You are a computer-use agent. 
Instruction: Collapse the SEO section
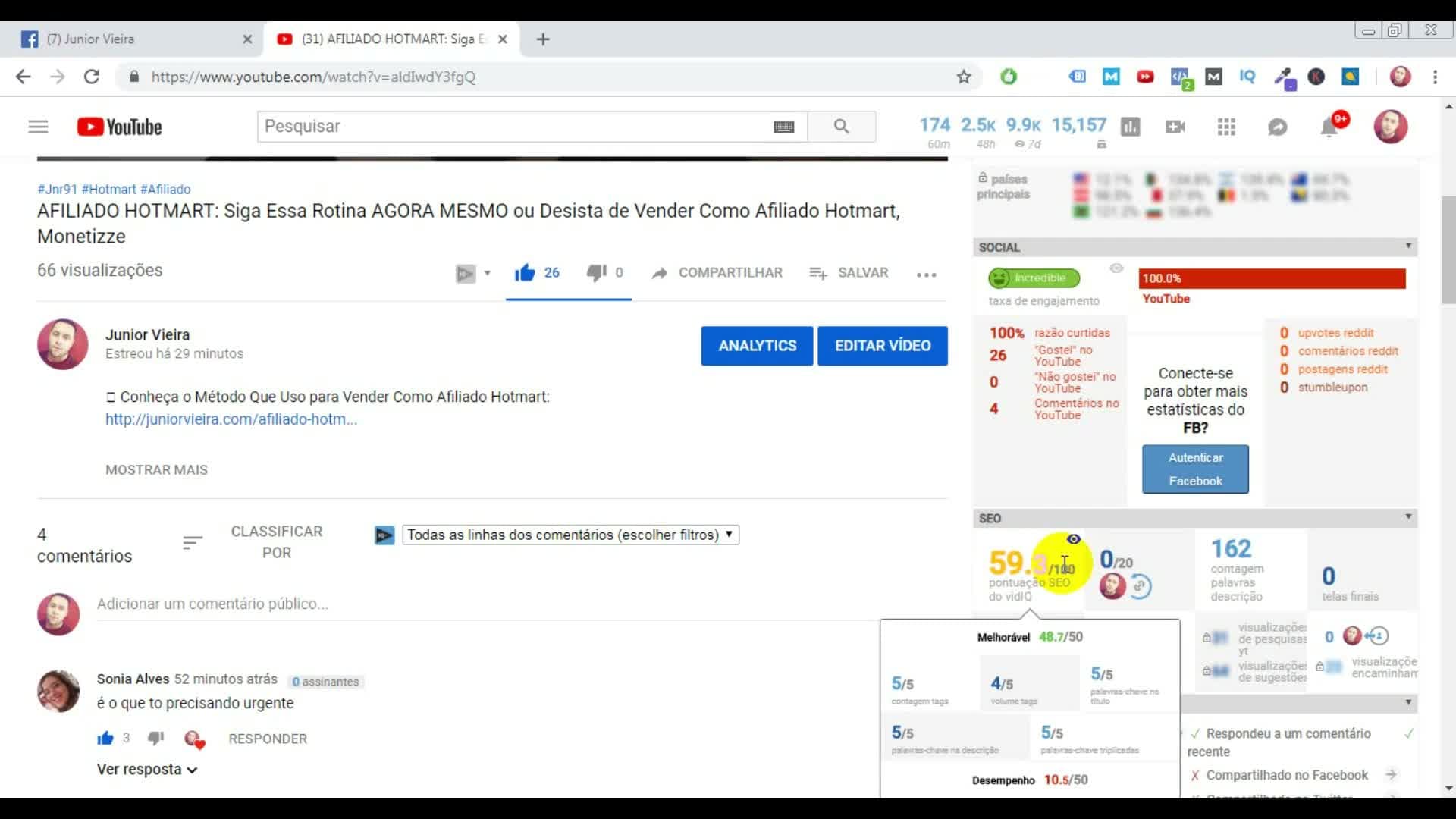pos(1408,517)
